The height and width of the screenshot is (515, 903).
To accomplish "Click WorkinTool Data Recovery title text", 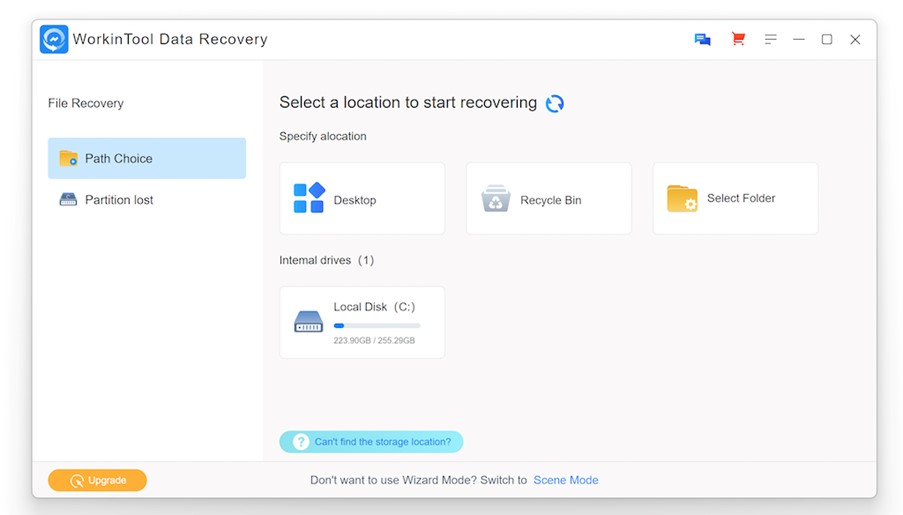I will (170, 39).
